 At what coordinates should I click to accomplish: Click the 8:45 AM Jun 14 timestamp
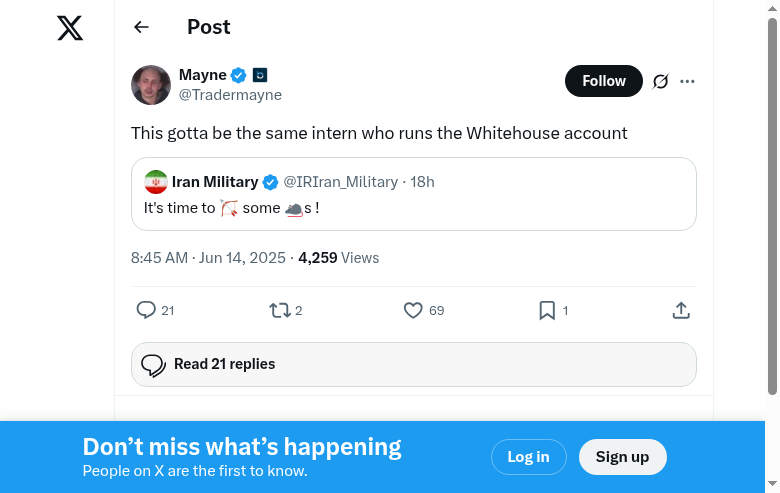tap(209, 258)
